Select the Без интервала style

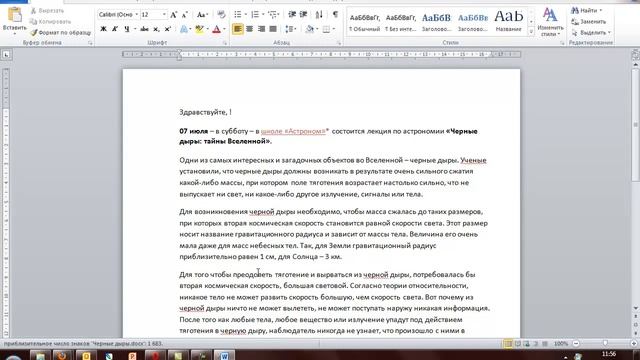pos(400,22)
